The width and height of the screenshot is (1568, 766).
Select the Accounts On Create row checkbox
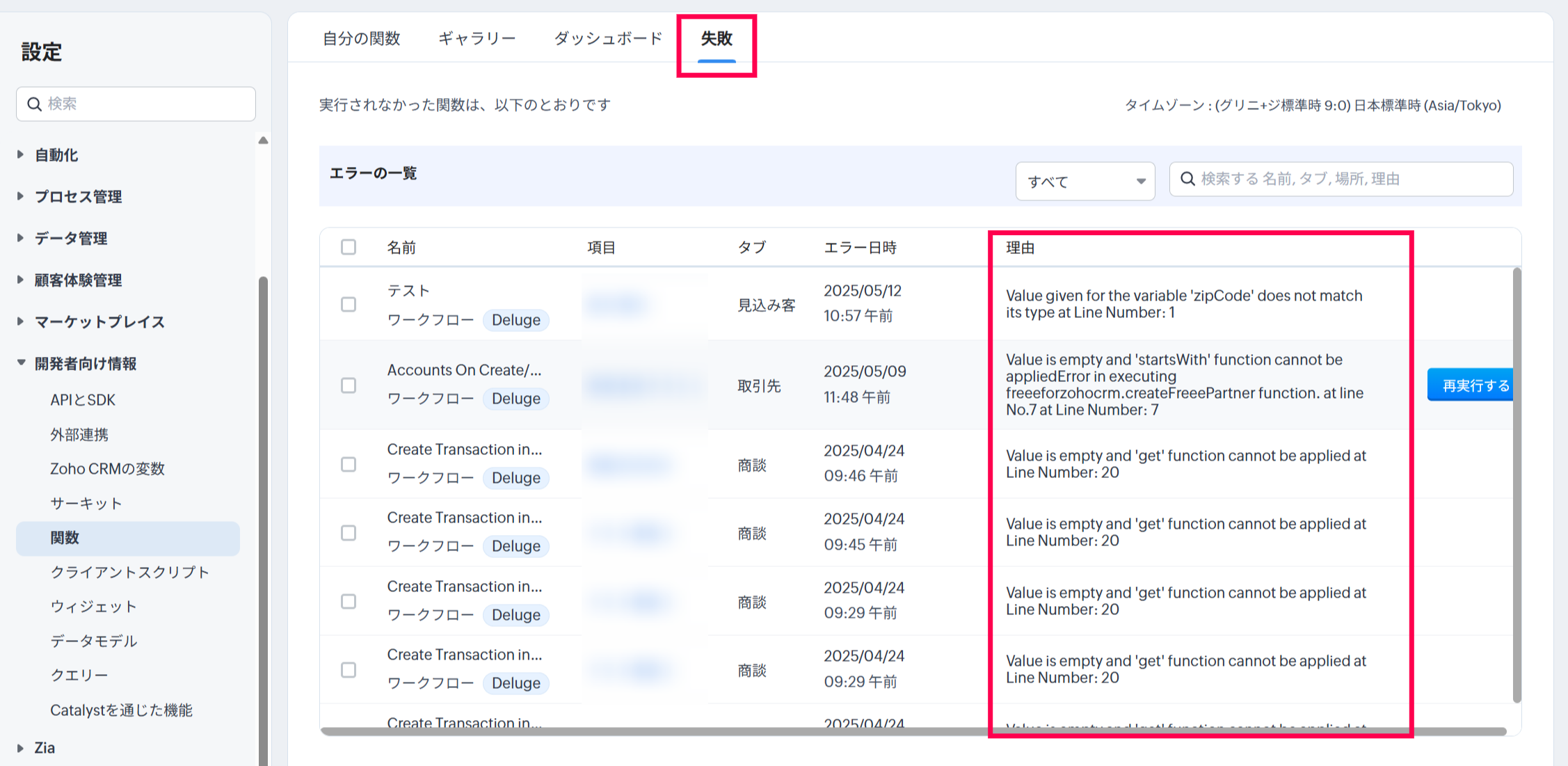349,385
